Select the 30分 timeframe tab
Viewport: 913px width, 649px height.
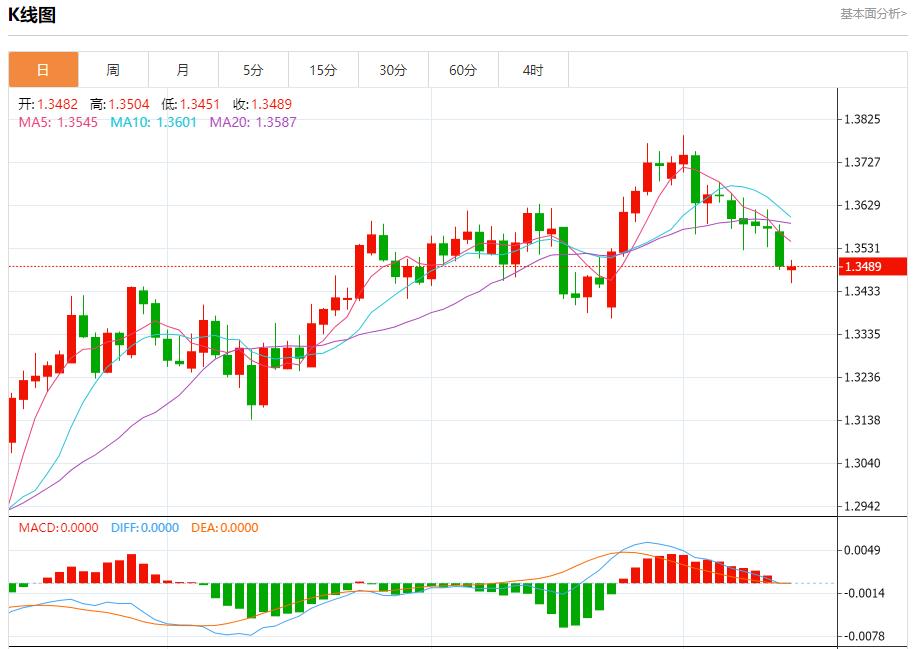coord(393,70)
